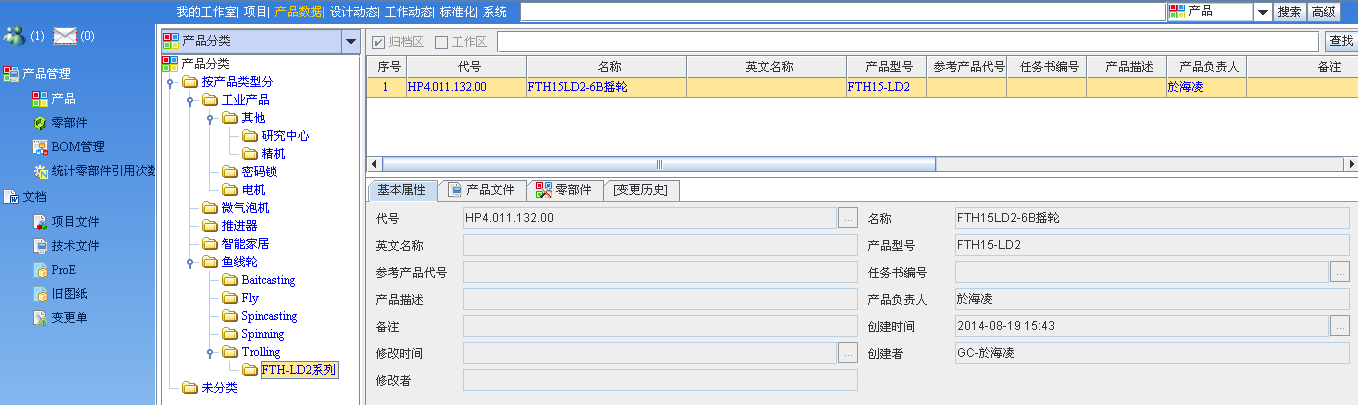Focus the filter input beside 查找
This screenshot has width=1358, height=405.
pyautogui.click(x=908, y=42)
